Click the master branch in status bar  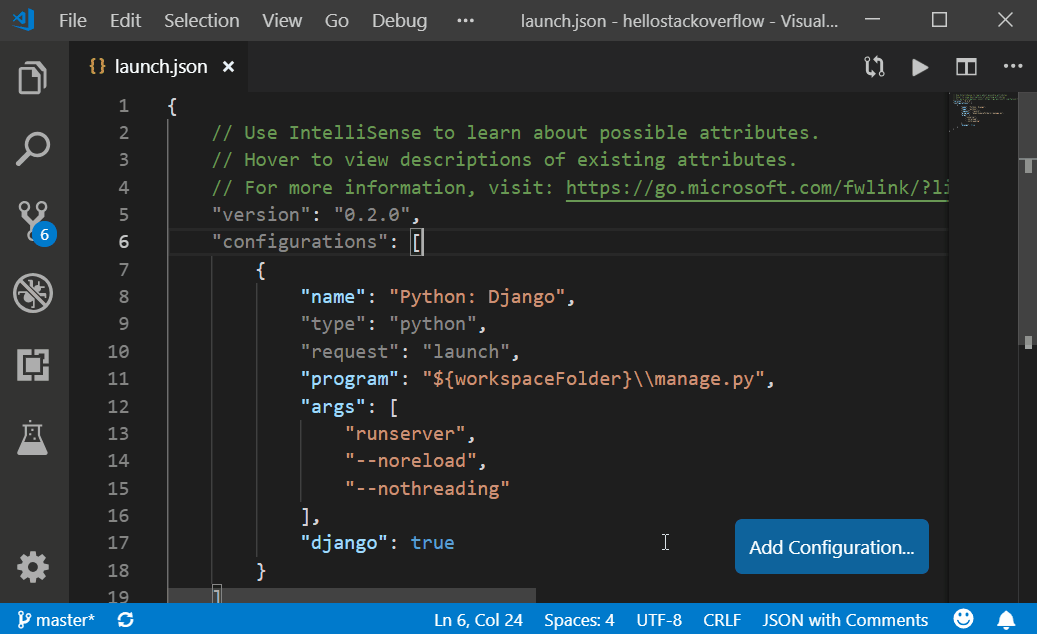point(57,620)
